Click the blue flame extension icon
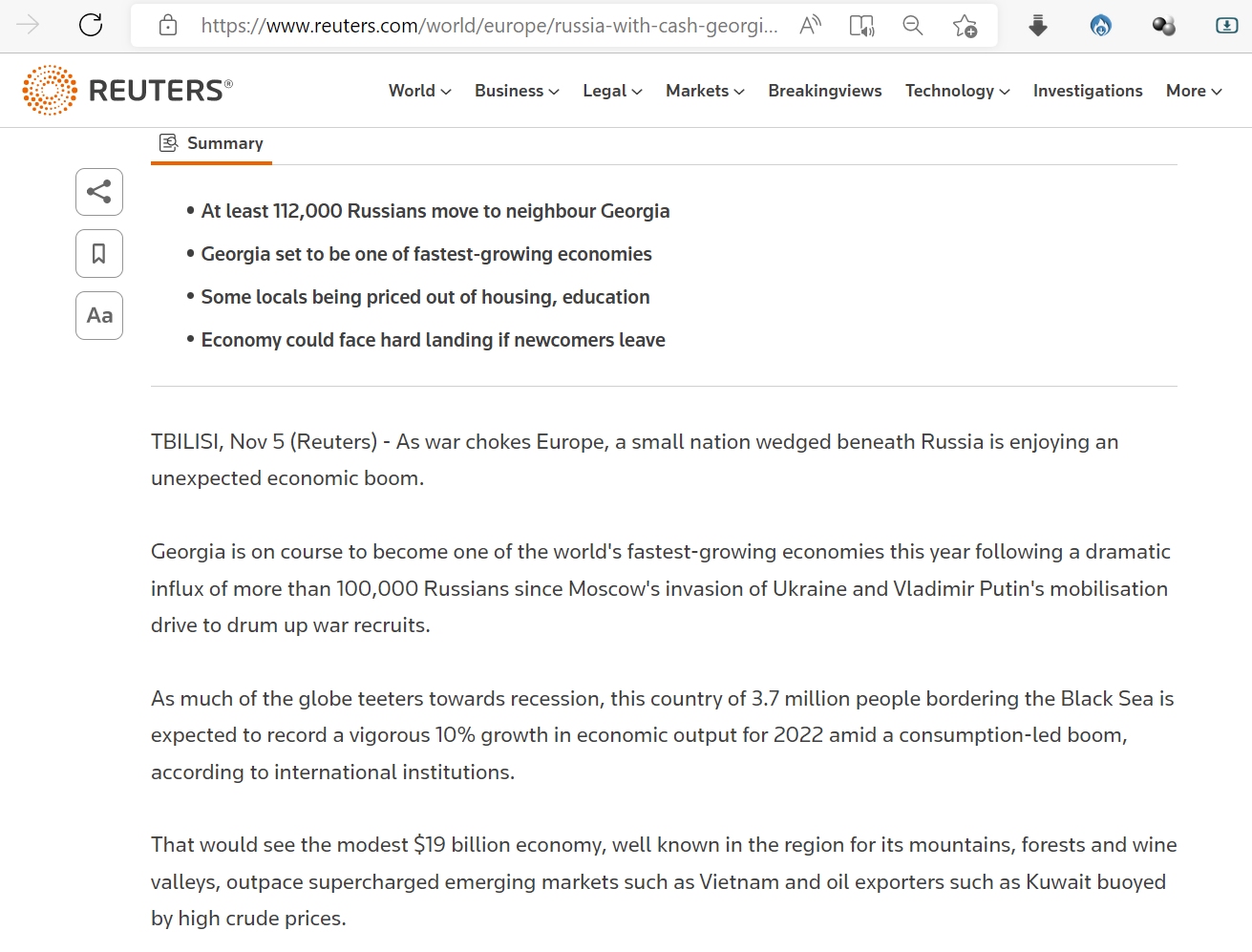Screen dimensions: 1252x952 [x=1101, y=26]
